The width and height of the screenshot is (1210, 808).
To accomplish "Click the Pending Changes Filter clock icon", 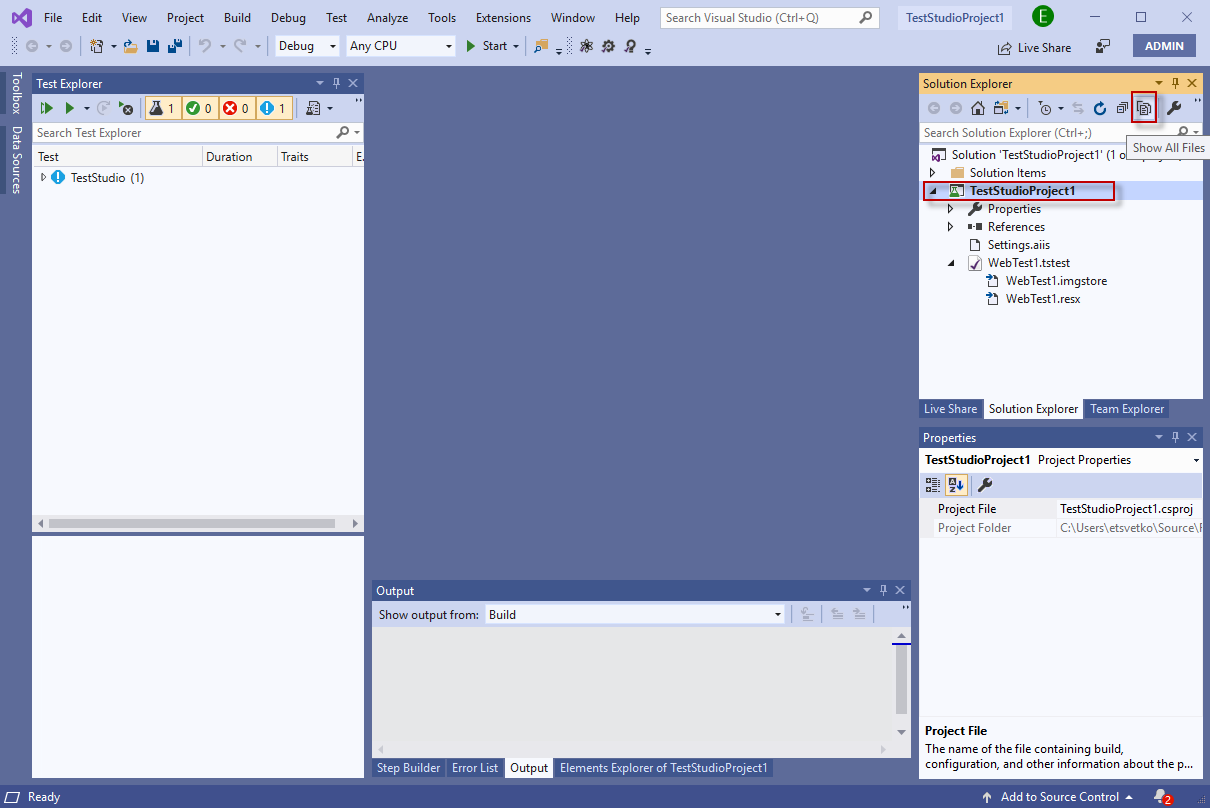I will click(x=1044, y=108).
